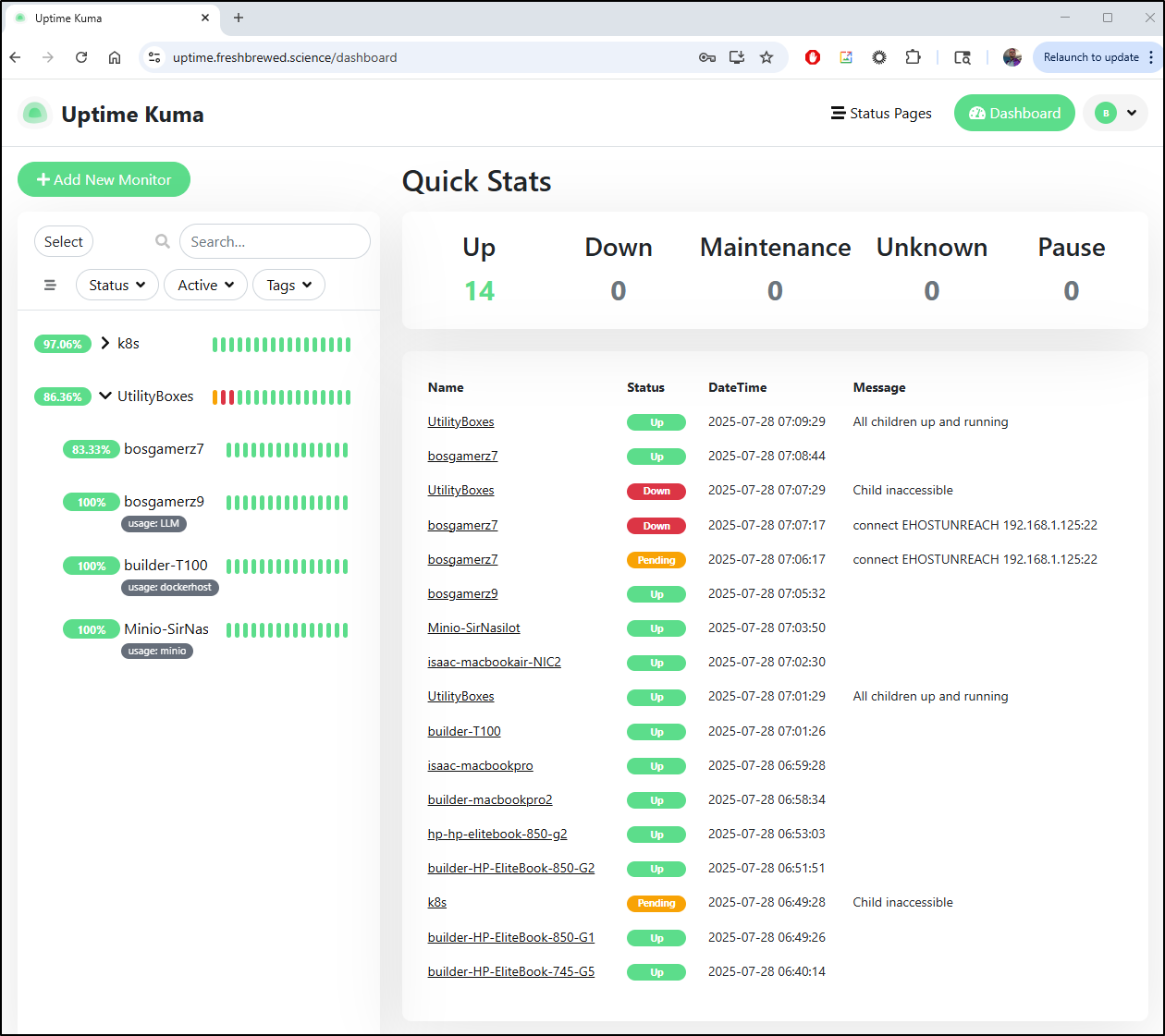Select Minio-SirNas monitor in sidebar
The image size is (1165, 1036).
pyautogui.click(x=166, y=628)
